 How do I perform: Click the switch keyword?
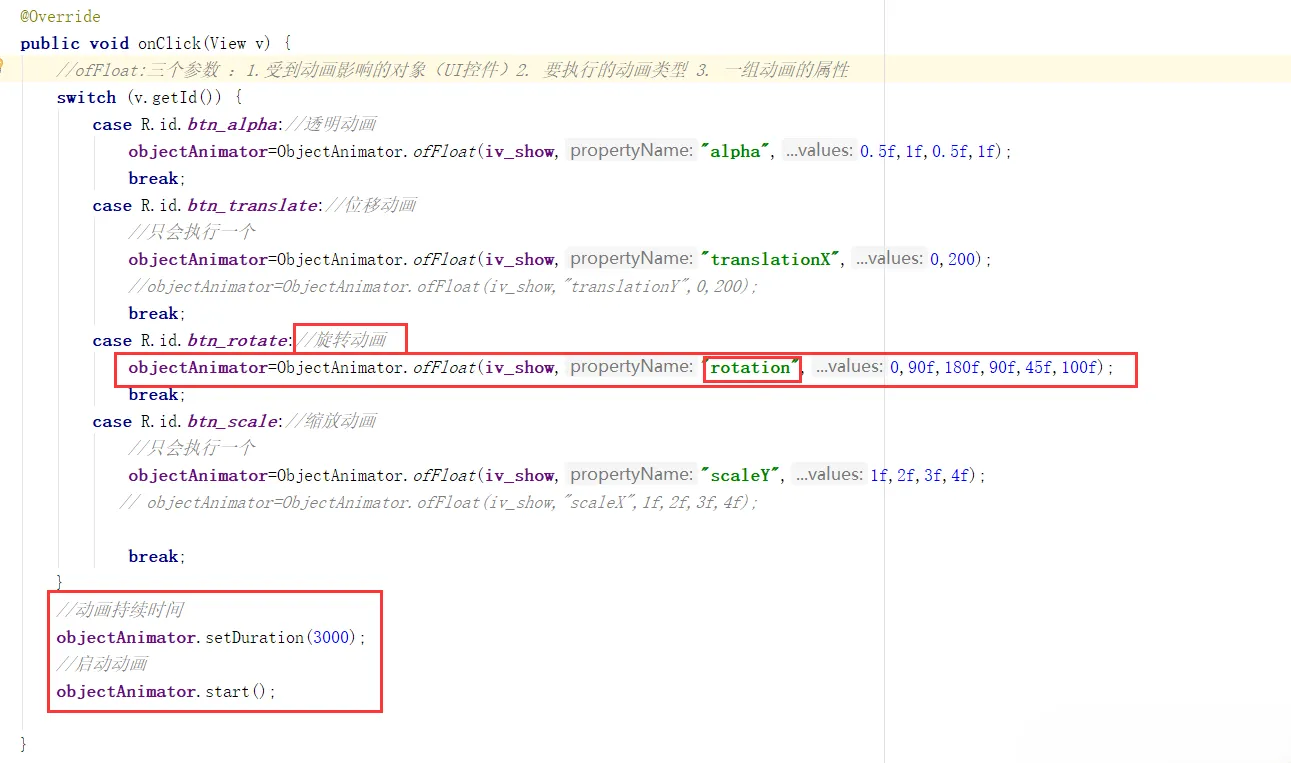pyautogui.click(x=86, y=97)
